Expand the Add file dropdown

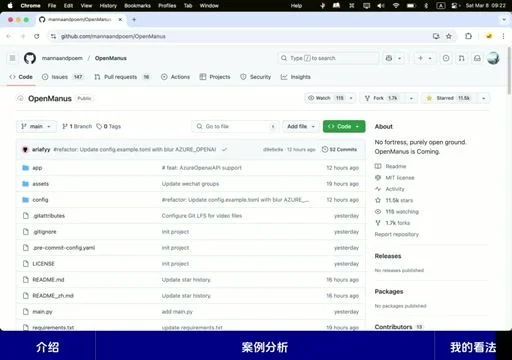point(301,126)
